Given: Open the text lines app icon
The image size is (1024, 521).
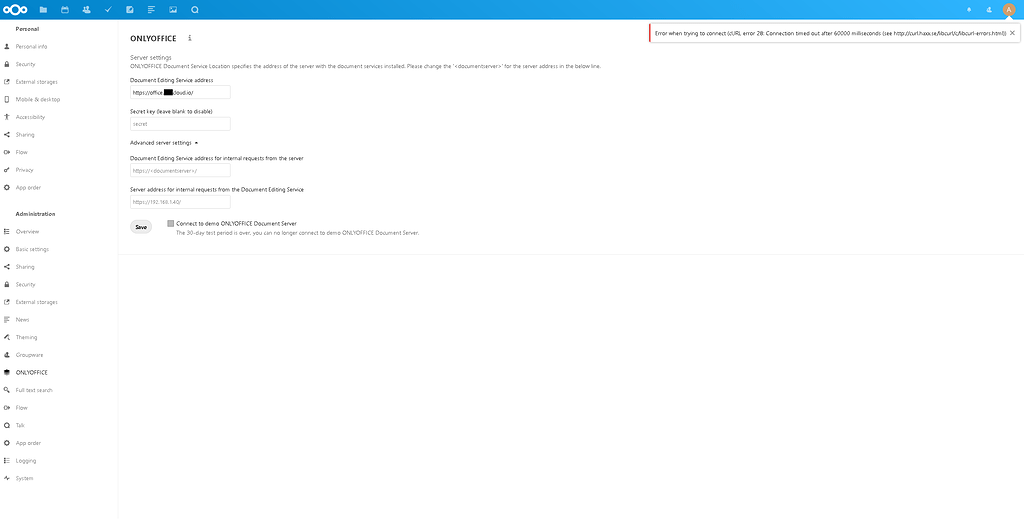Looking at the screenshot, I should tap(152, 10).
